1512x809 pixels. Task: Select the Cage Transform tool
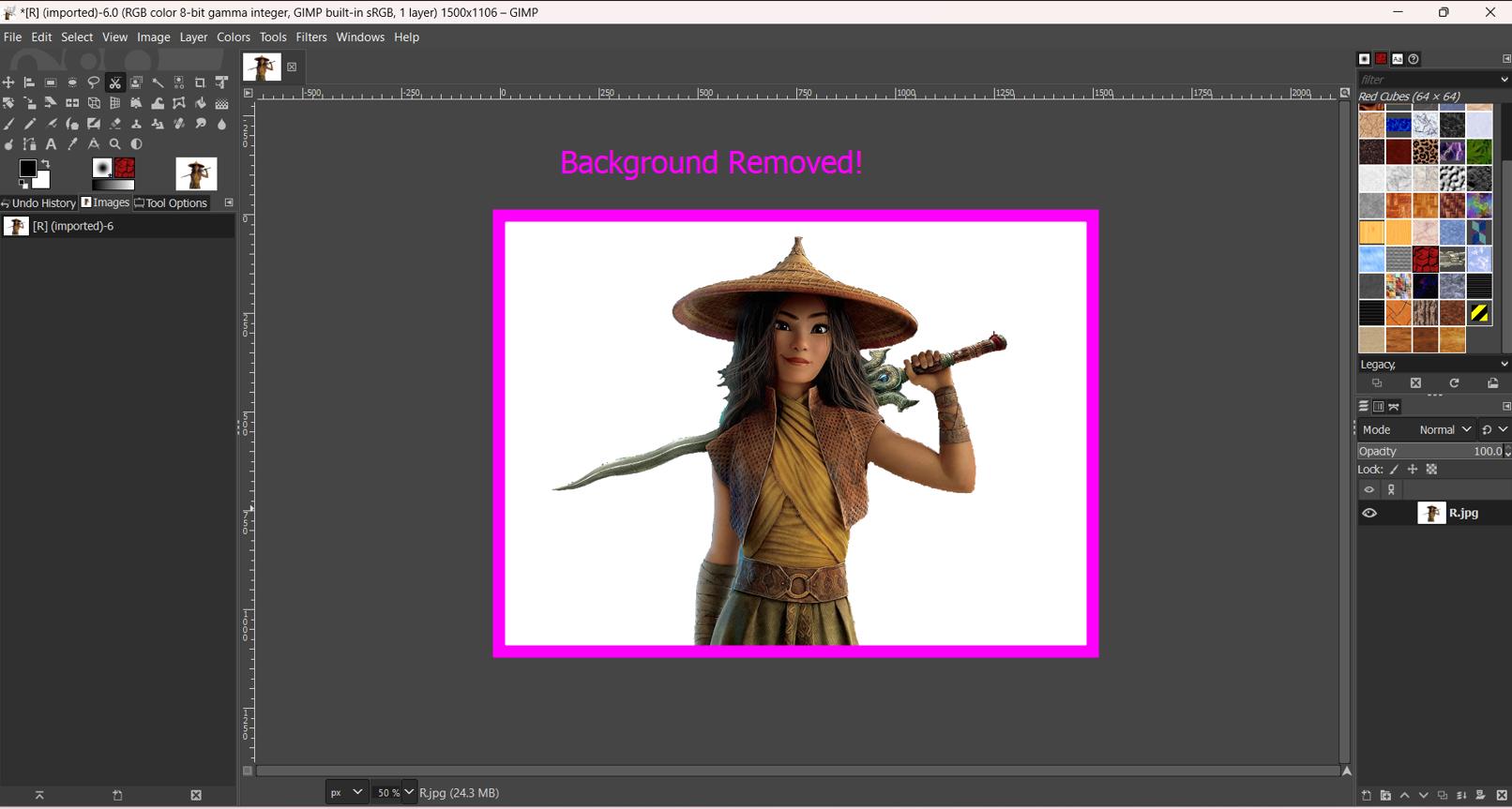click(179, 103)
